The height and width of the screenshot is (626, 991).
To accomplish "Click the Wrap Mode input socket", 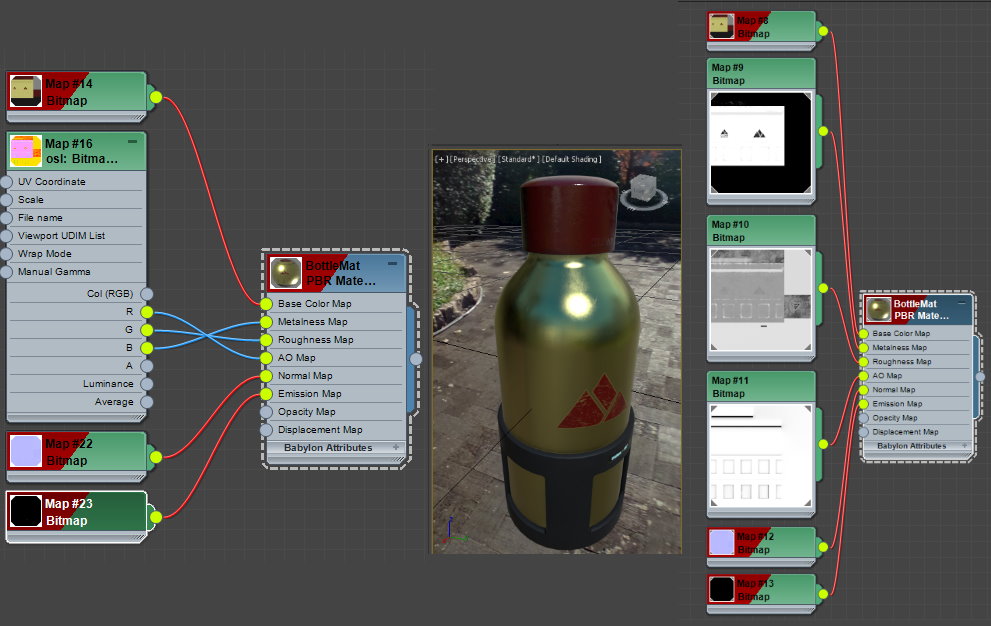I will (6, 254).
